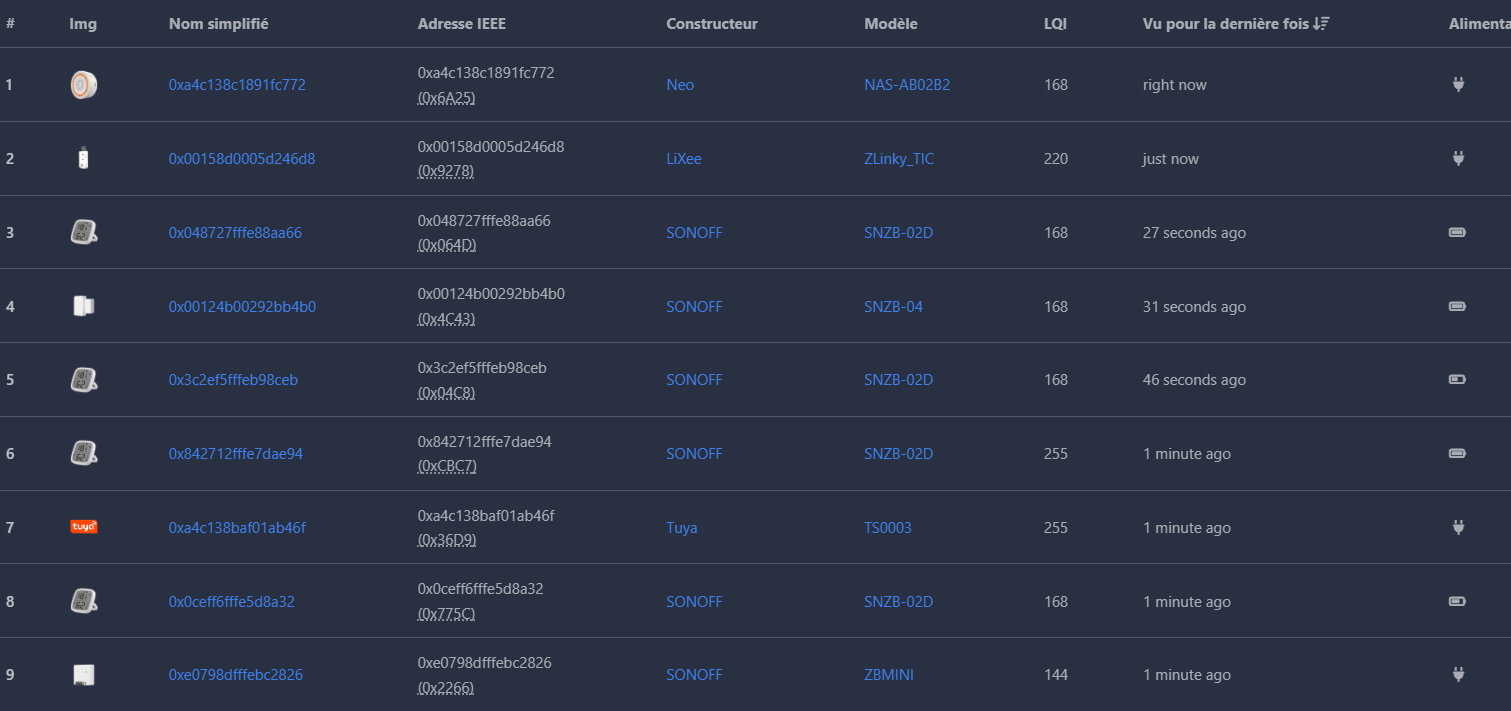Click the battery icon in row 3
This screenshot has height=711, width=1511.
click(x=1457, y=233)
